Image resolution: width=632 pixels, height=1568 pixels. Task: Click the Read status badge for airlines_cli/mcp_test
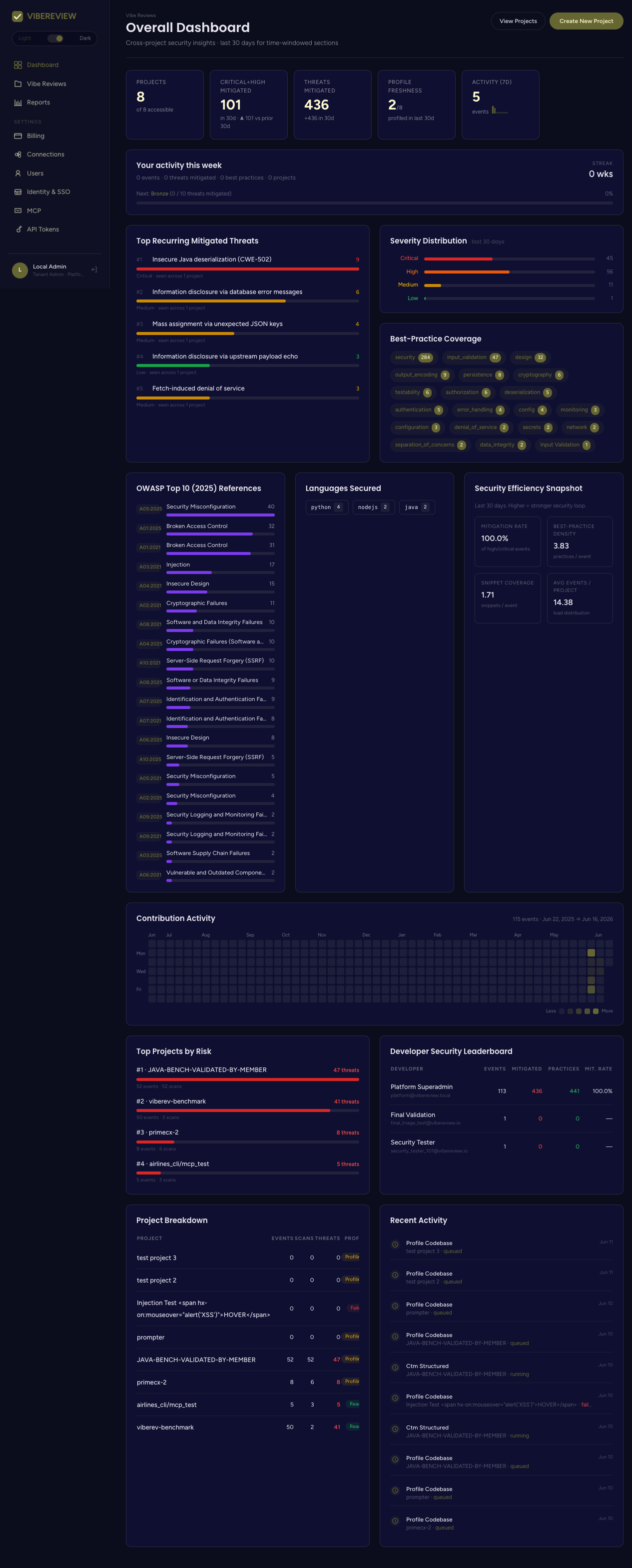click(x=353, y=1404)
